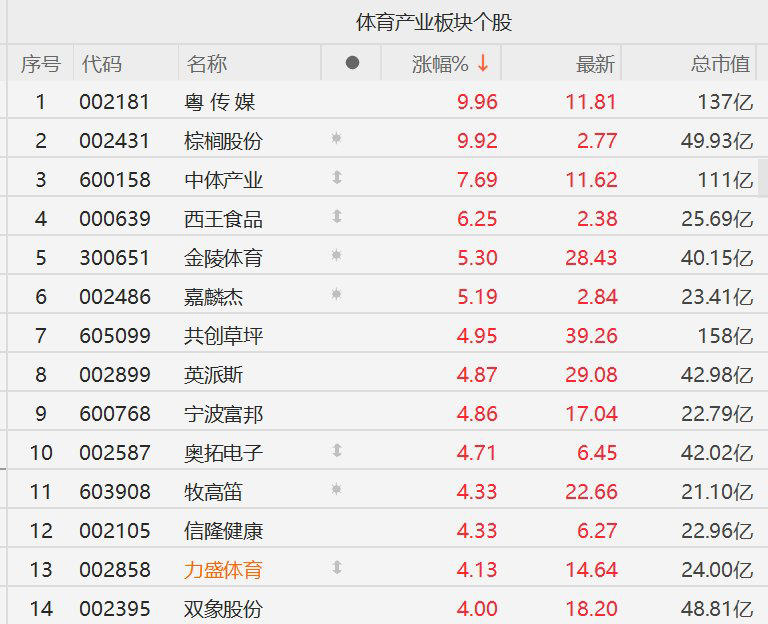Click the descending sort arrow beside 涨幅%
The height and width of the screenshot is (624, 768).
[x=483, y=63]
